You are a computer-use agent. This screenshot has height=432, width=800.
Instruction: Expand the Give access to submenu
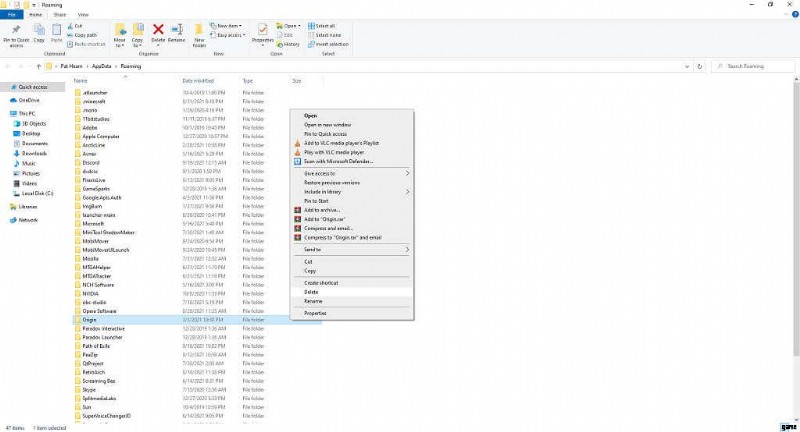(352, 174)
